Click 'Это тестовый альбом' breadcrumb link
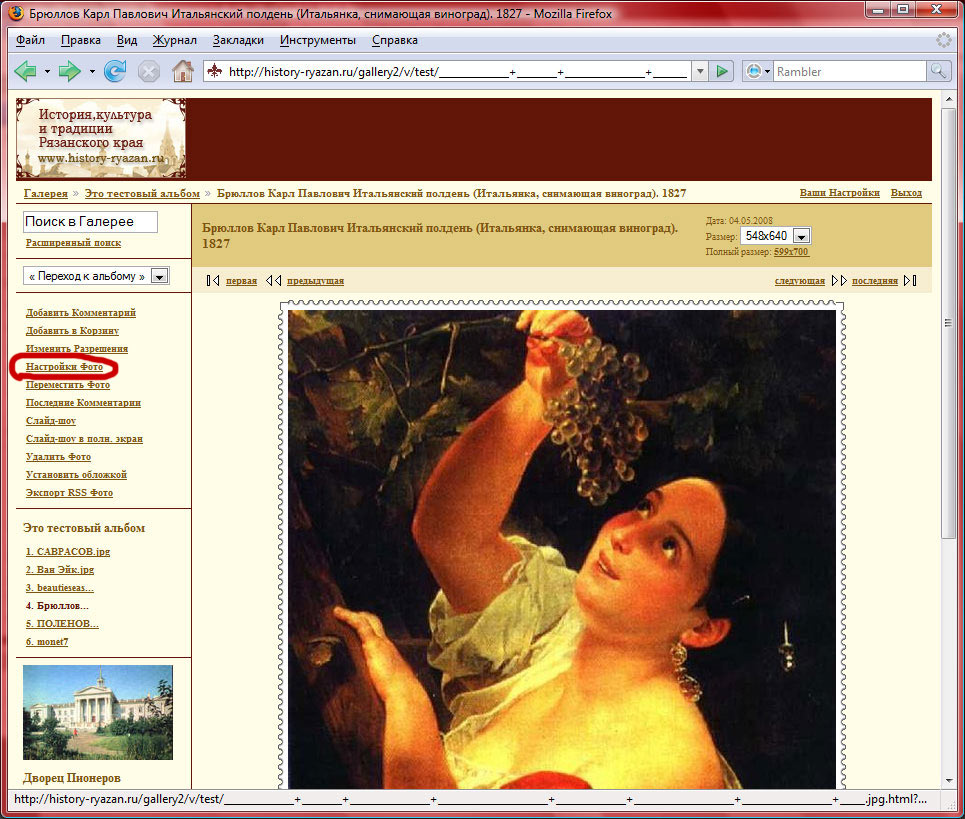Screen dimensions: 965x819 (x=142, y=193)
